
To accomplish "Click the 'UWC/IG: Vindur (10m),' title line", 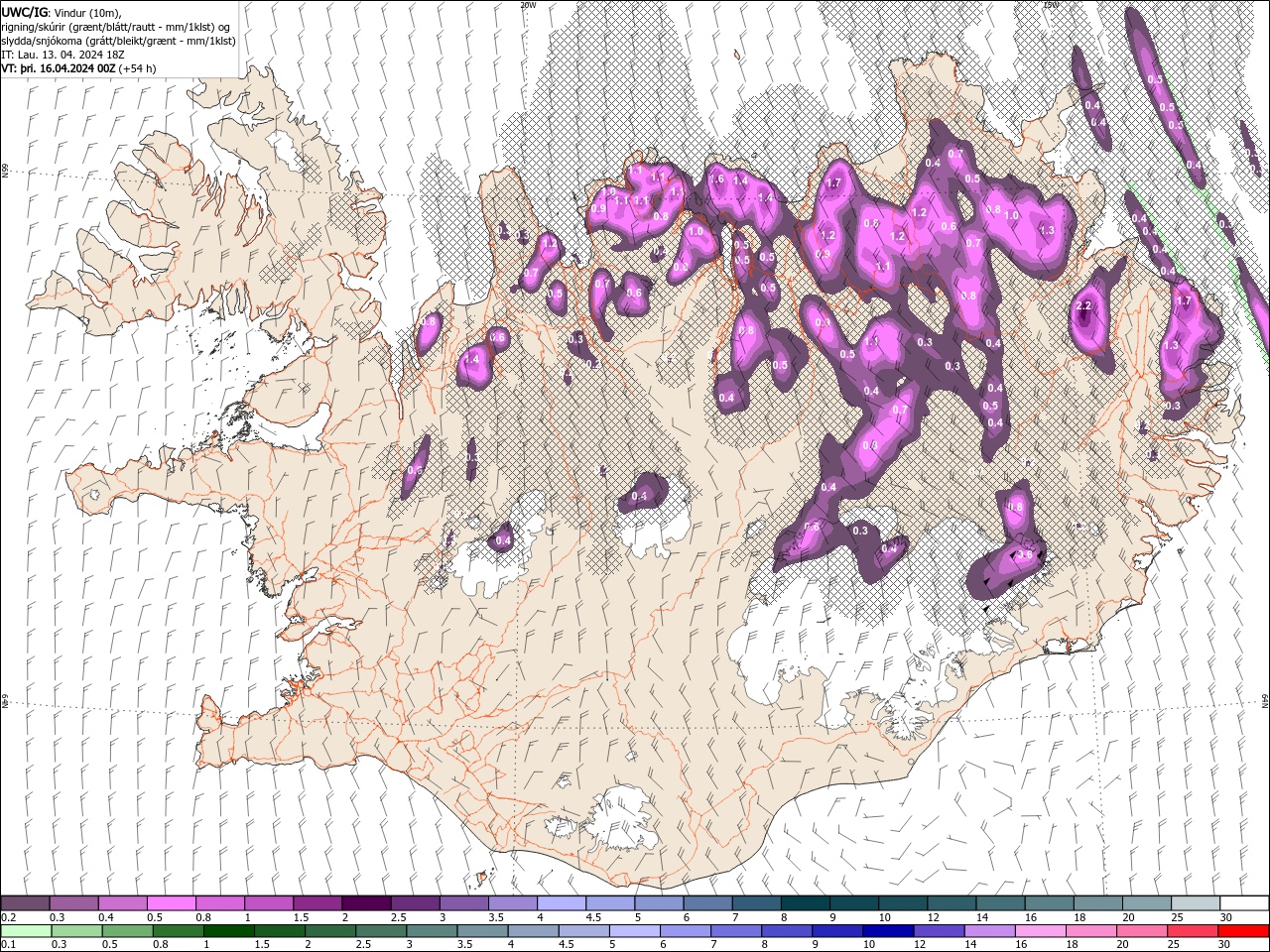I will [62, 12].
